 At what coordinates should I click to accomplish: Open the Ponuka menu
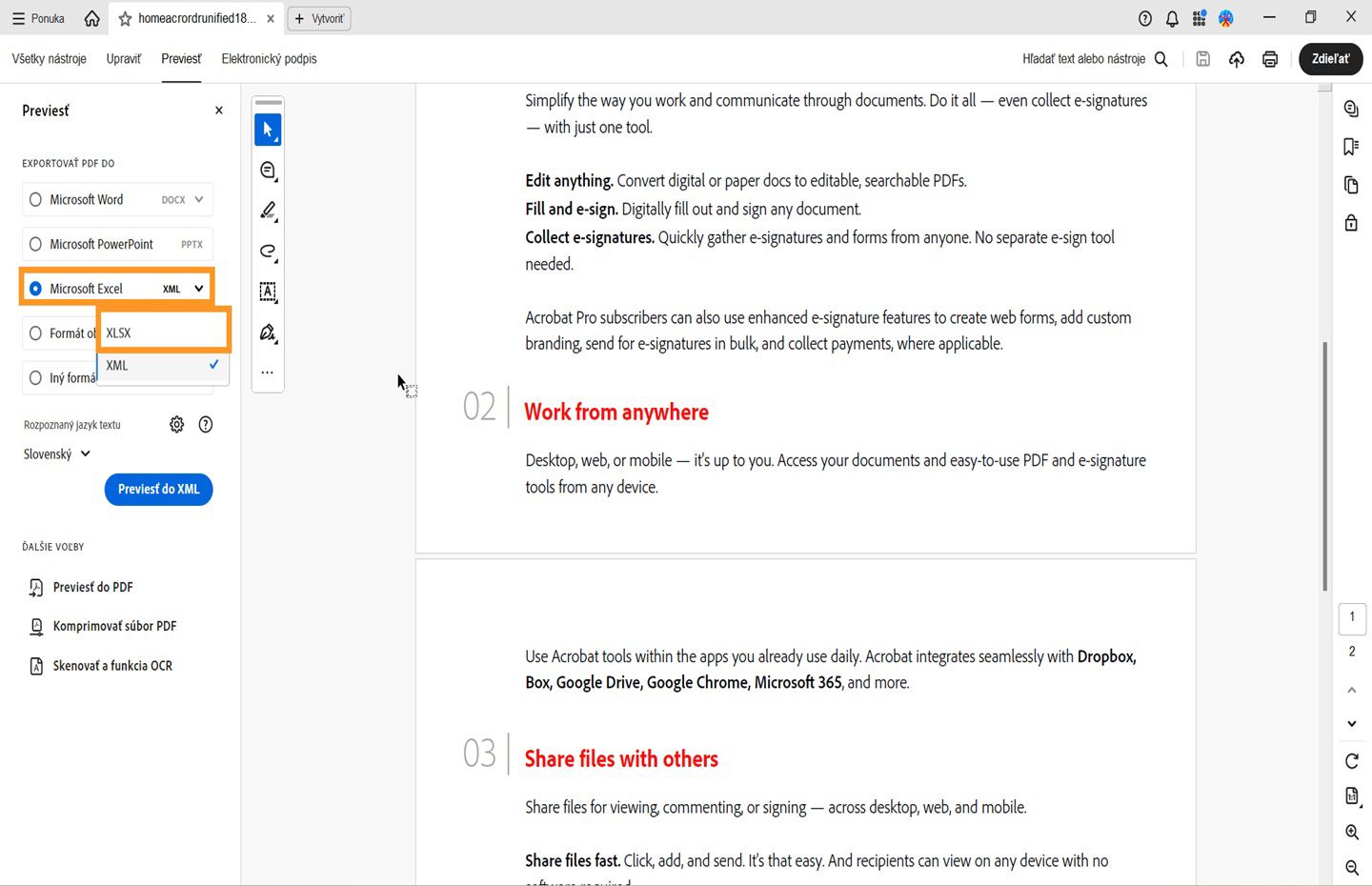click(37, 17)
